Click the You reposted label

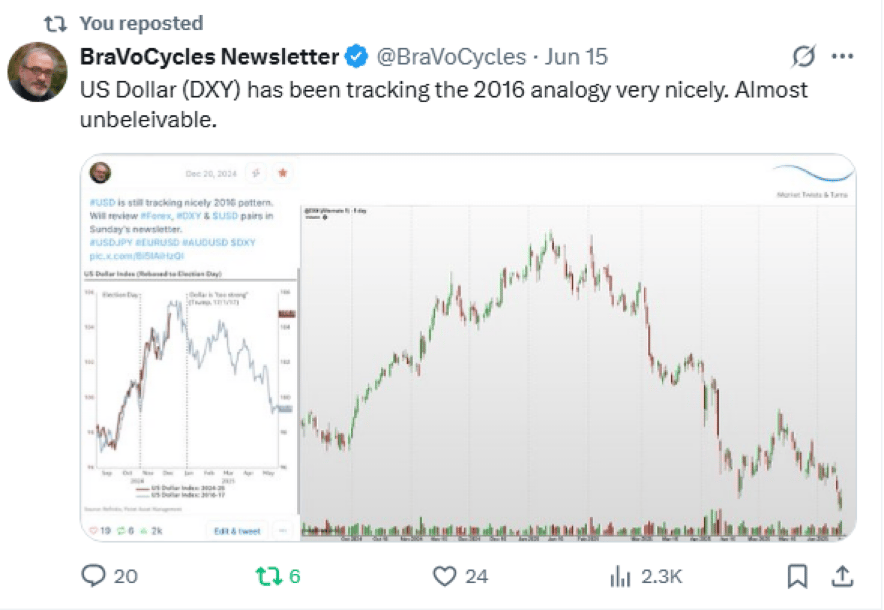point(141,23)
